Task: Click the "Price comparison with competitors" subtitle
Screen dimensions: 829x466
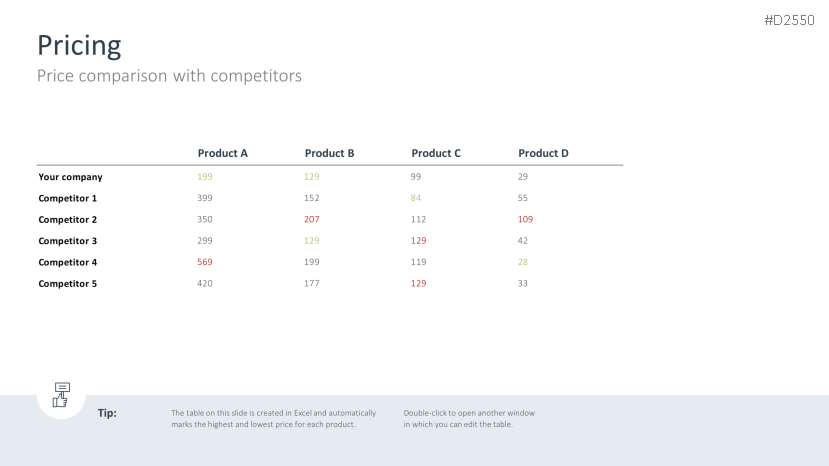Action: click(169, 75)
